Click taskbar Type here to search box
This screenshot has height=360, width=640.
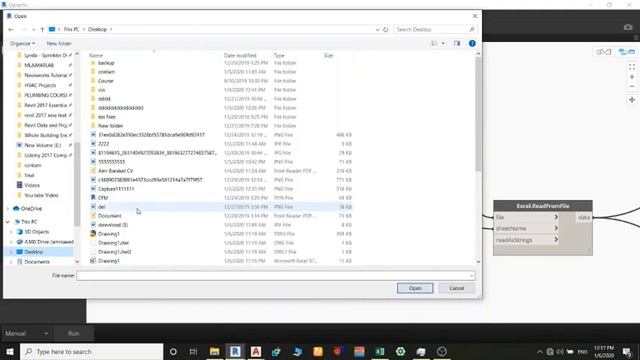92,351
